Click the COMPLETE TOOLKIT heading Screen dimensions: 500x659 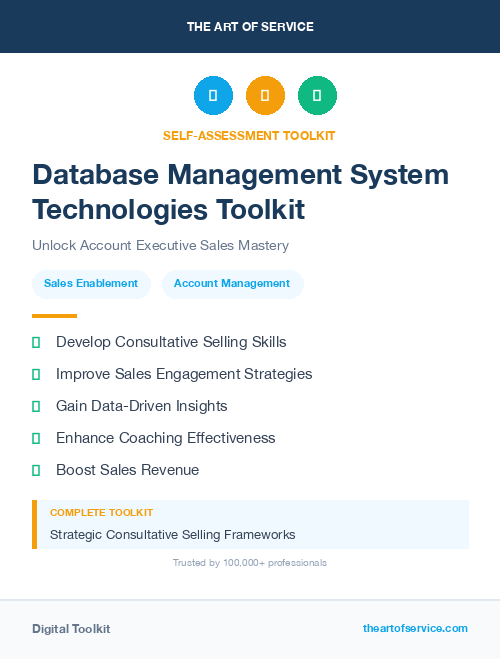tap(101, 513)
